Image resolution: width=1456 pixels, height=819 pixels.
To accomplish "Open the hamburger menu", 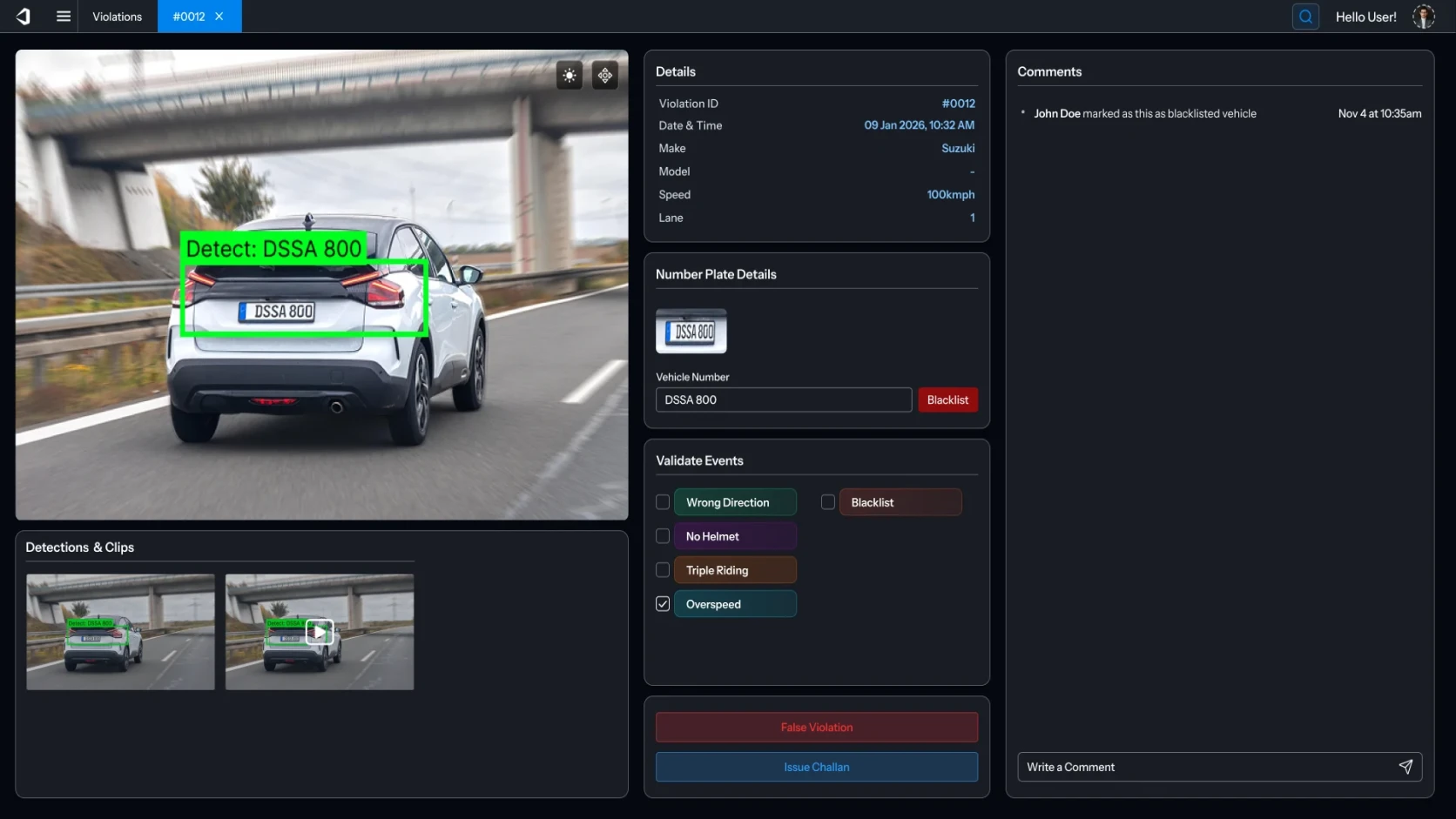I will coord(64,17).
